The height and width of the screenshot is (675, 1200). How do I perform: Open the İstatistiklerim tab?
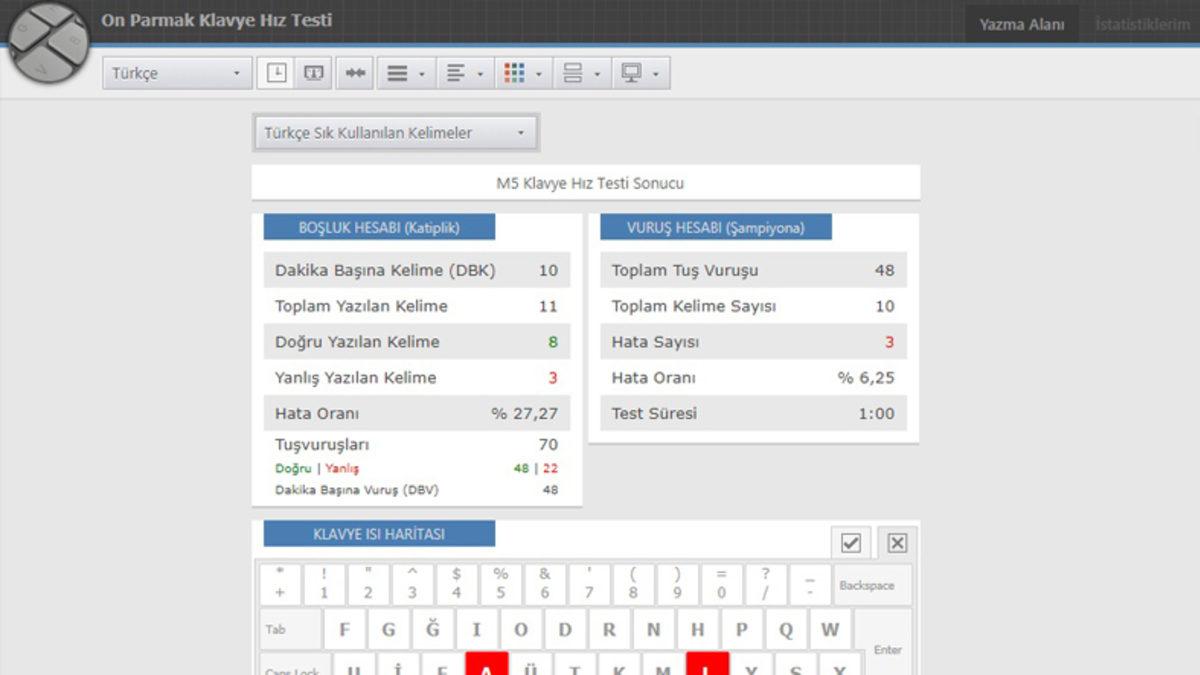[1142, 24]
